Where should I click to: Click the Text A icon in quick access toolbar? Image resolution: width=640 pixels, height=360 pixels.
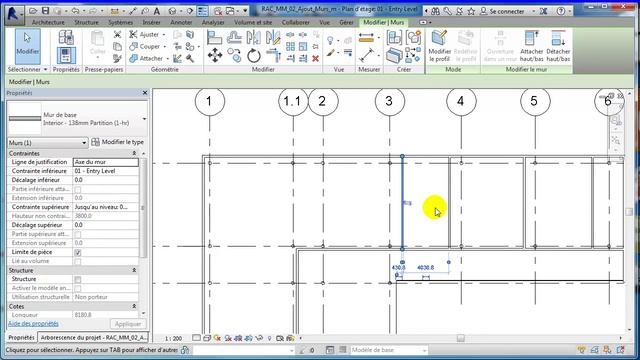[x=156, y=11]
